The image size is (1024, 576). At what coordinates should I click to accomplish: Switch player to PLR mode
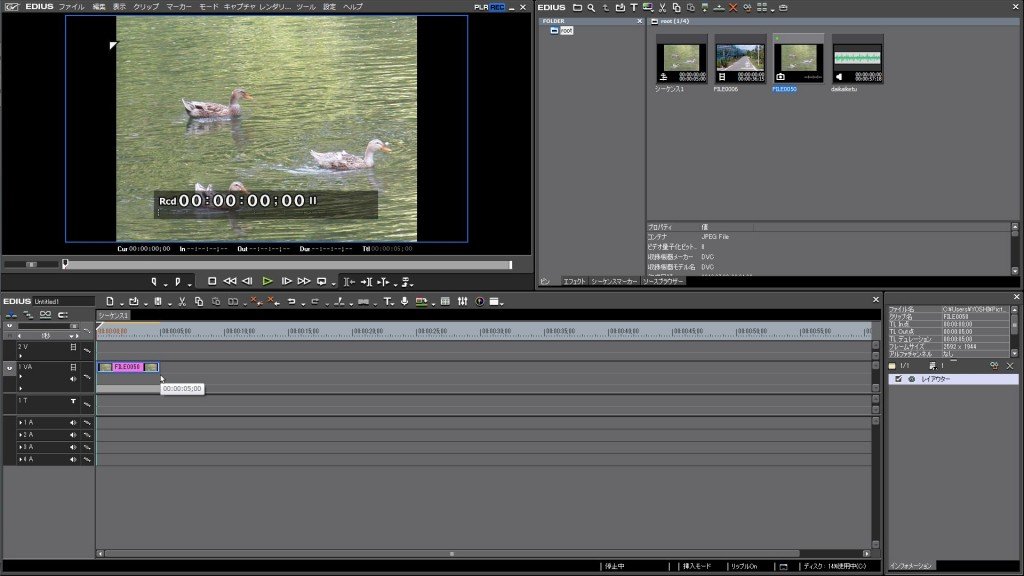[x=481, y=7]
